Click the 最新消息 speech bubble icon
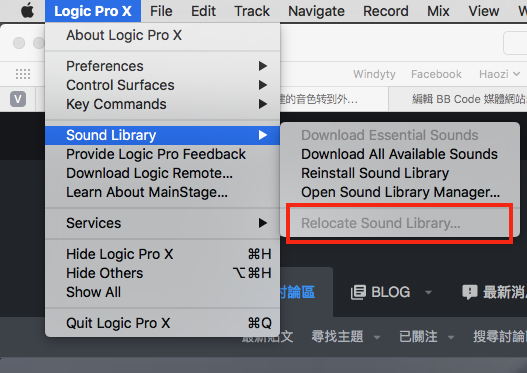 tap(470, 292)
